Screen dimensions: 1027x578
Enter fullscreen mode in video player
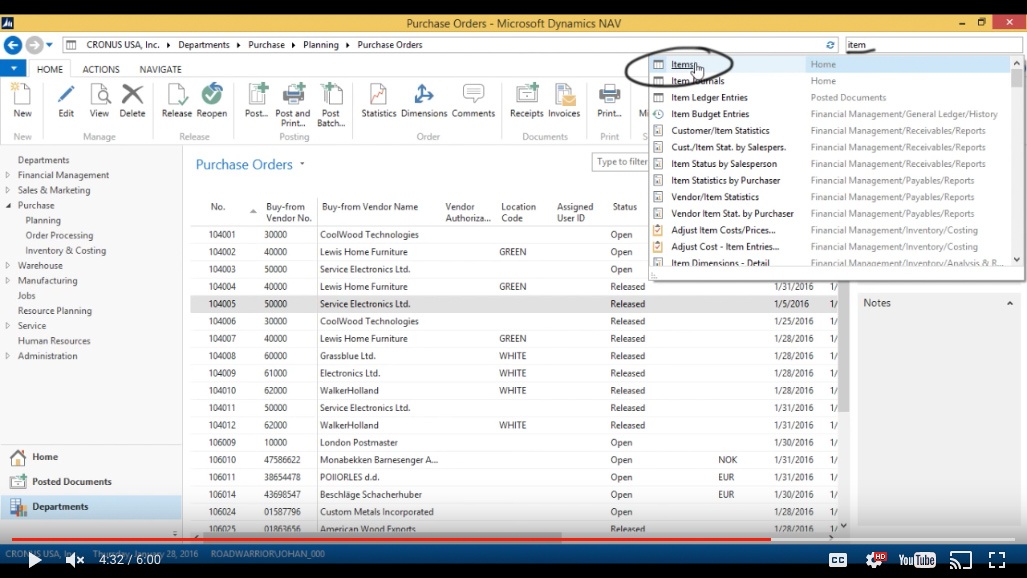pyautogui.click(x=996, y=560)
